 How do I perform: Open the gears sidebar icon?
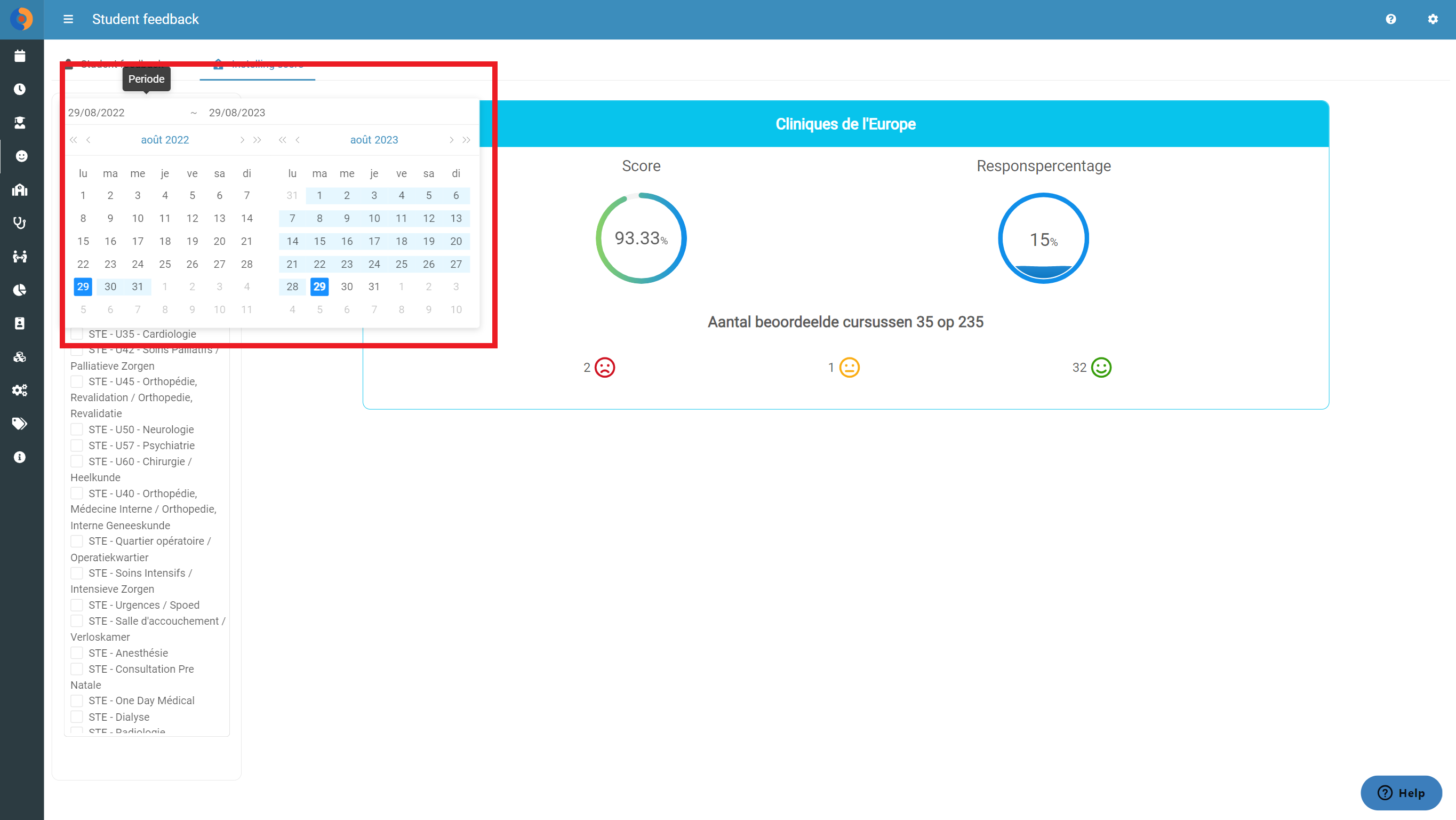(x=20, y=390)
